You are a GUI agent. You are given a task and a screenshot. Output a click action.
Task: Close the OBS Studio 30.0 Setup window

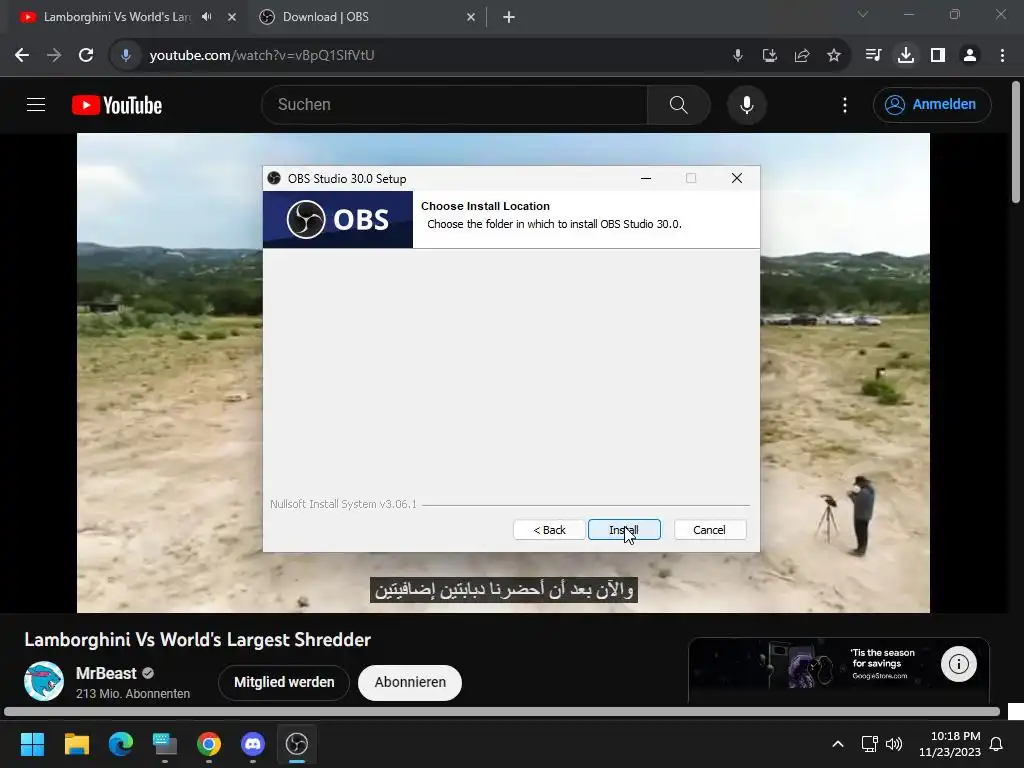pos(737,178)
